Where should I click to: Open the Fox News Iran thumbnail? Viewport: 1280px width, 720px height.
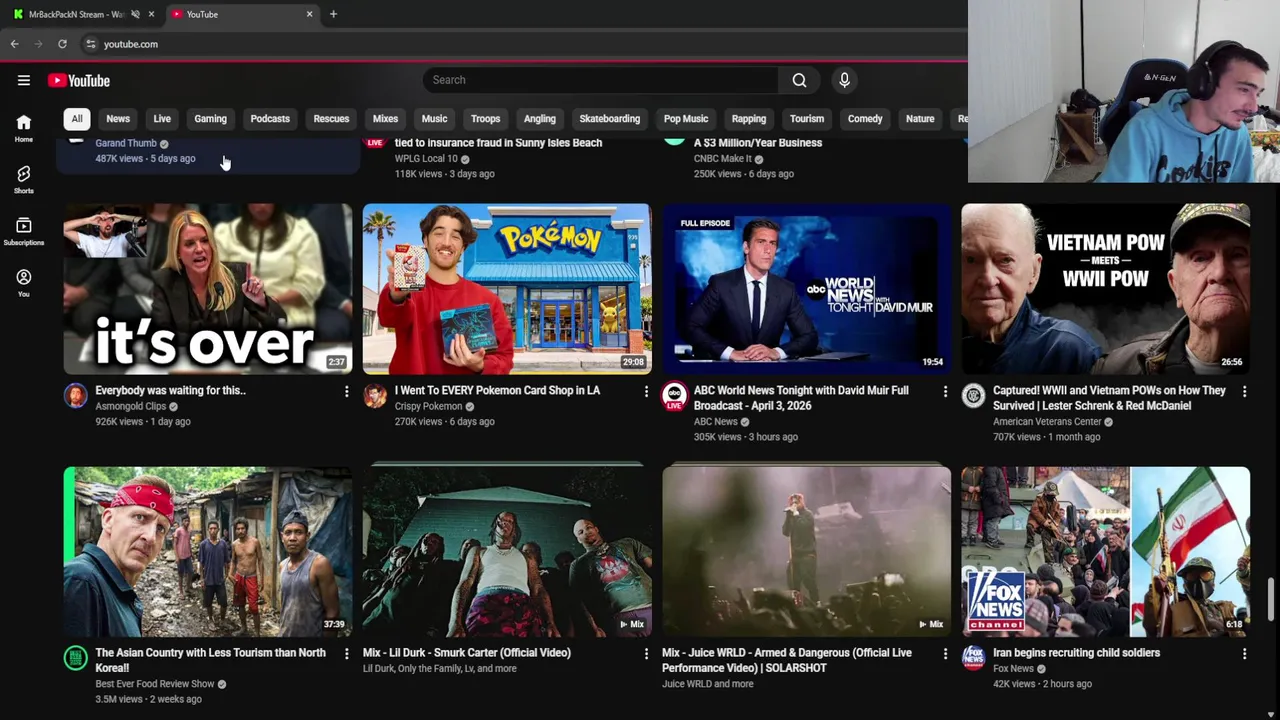1105,552
